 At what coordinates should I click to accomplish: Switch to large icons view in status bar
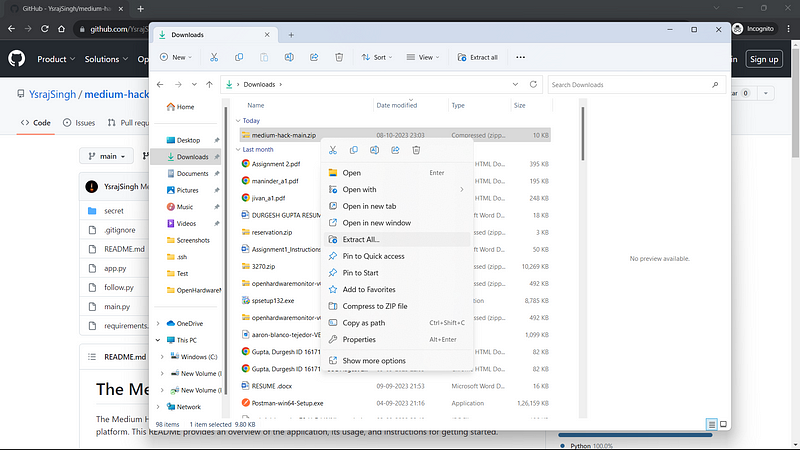pos(723,424)
